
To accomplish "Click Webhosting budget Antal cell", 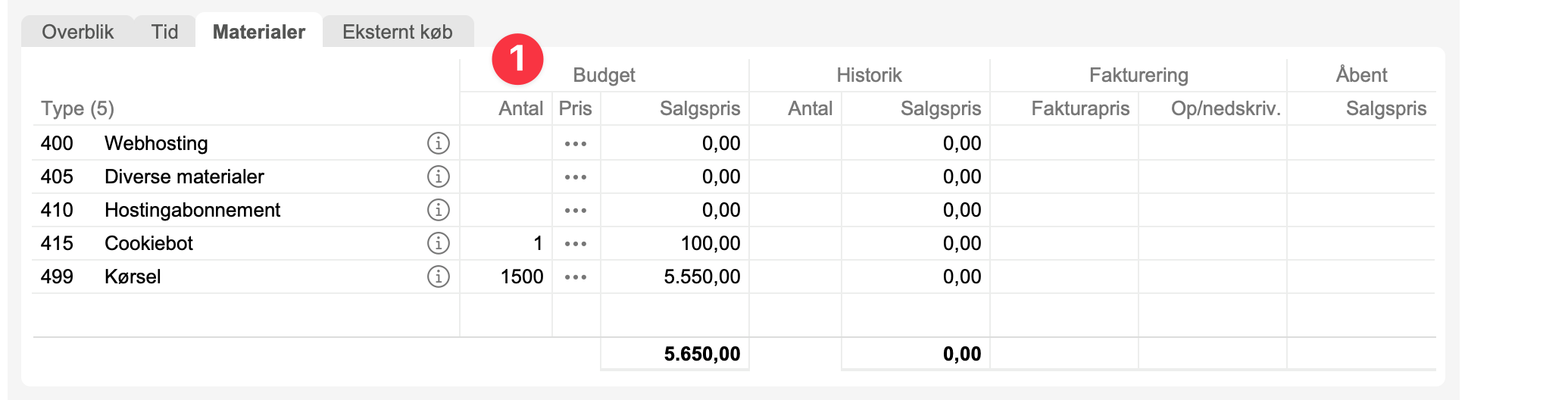I will point(506,143).
